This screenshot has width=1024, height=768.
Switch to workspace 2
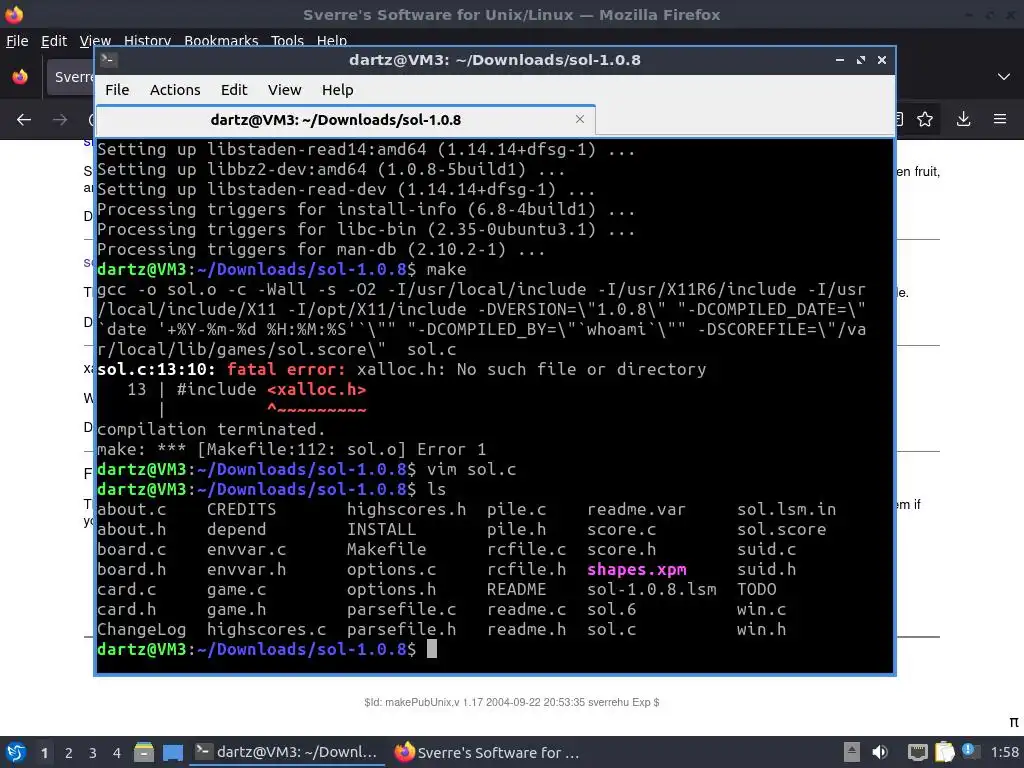69,753
